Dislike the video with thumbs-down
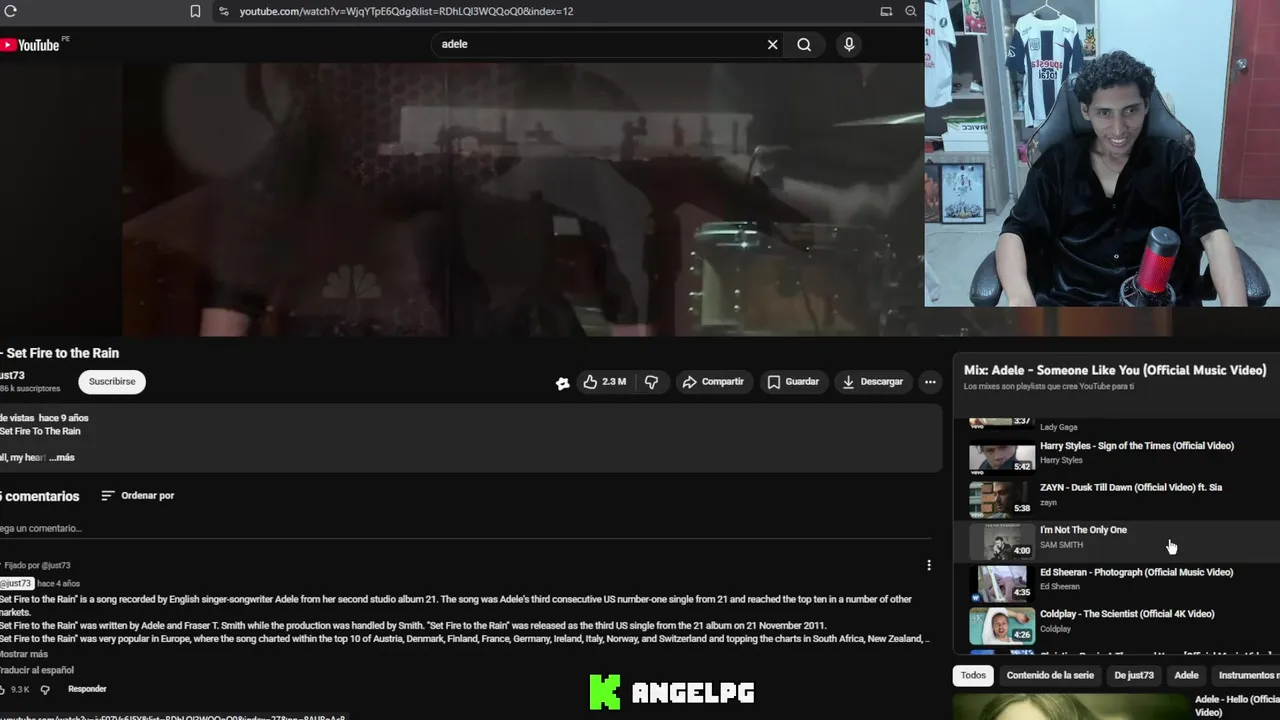Screen dimensions: 1280x720 pyautogui.click(x=651, y=382)
